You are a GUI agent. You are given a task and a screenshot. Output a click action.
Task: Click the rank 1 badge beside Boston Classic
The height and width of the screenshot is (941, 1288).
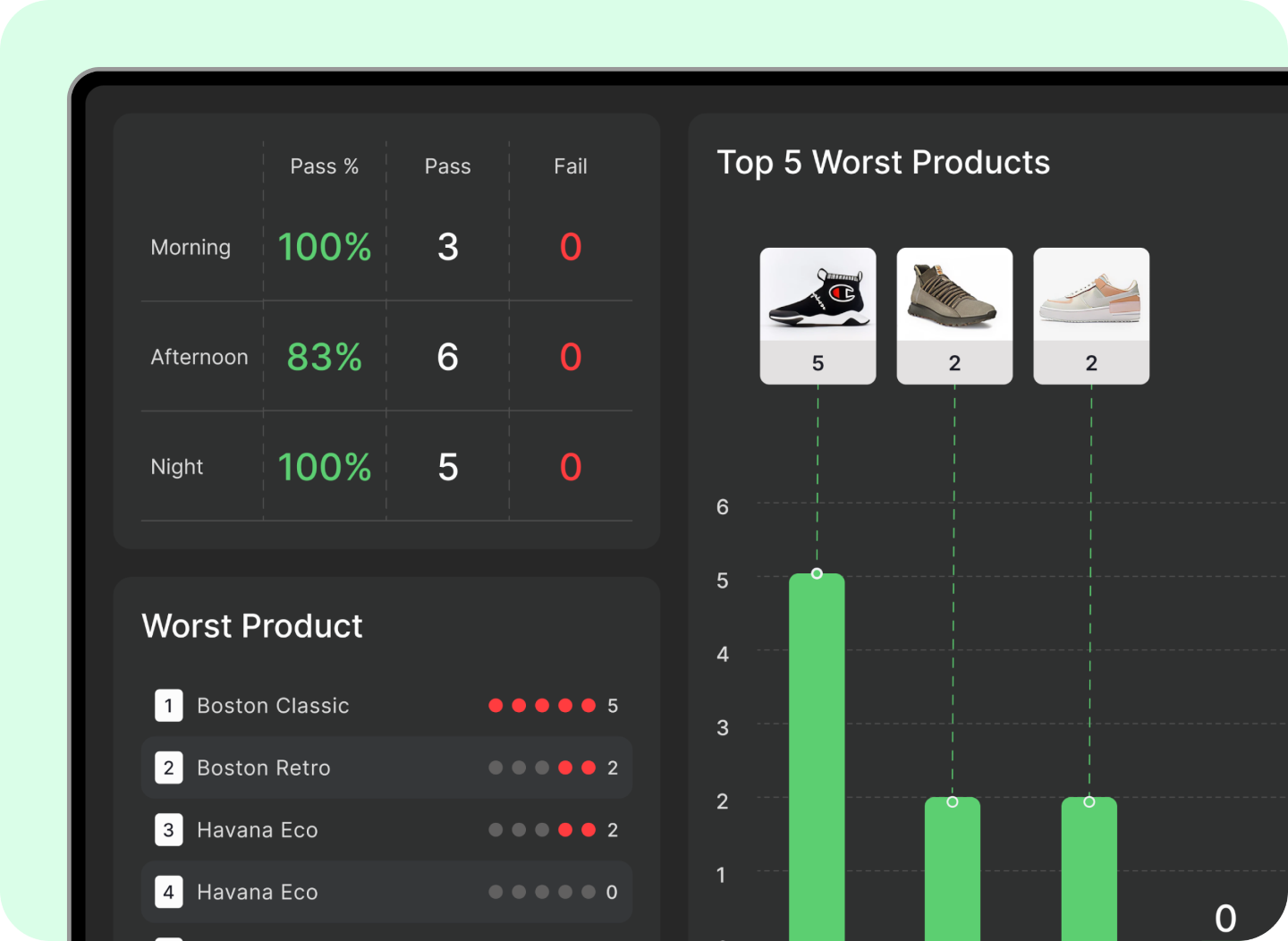coord(168,706)
